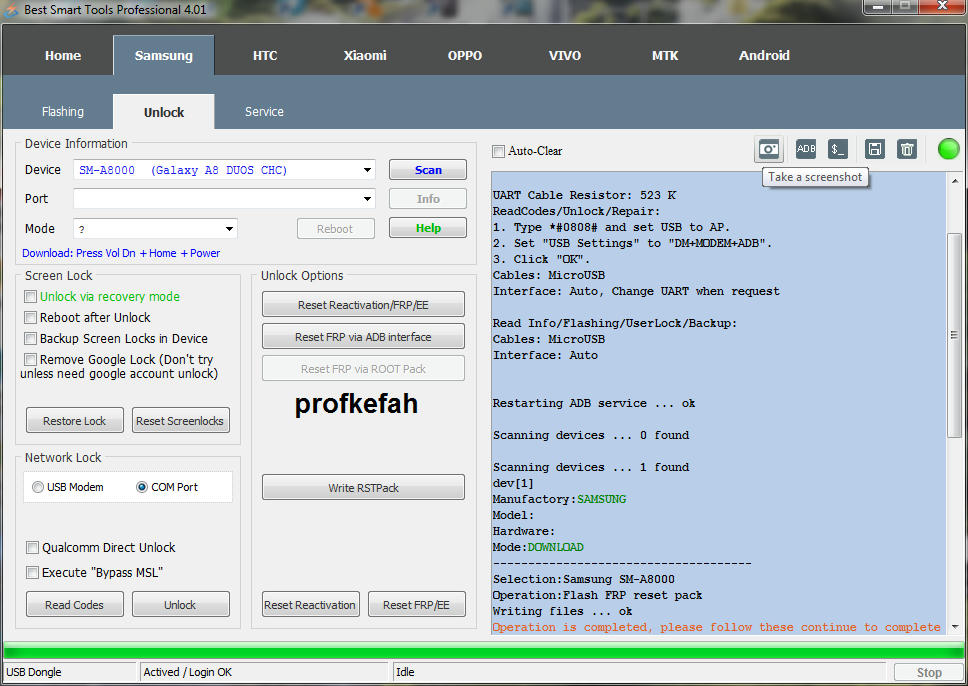The height and width of the screenshot is (686, 968).
Task: Click the app icon in title bar
Action: 10,10
